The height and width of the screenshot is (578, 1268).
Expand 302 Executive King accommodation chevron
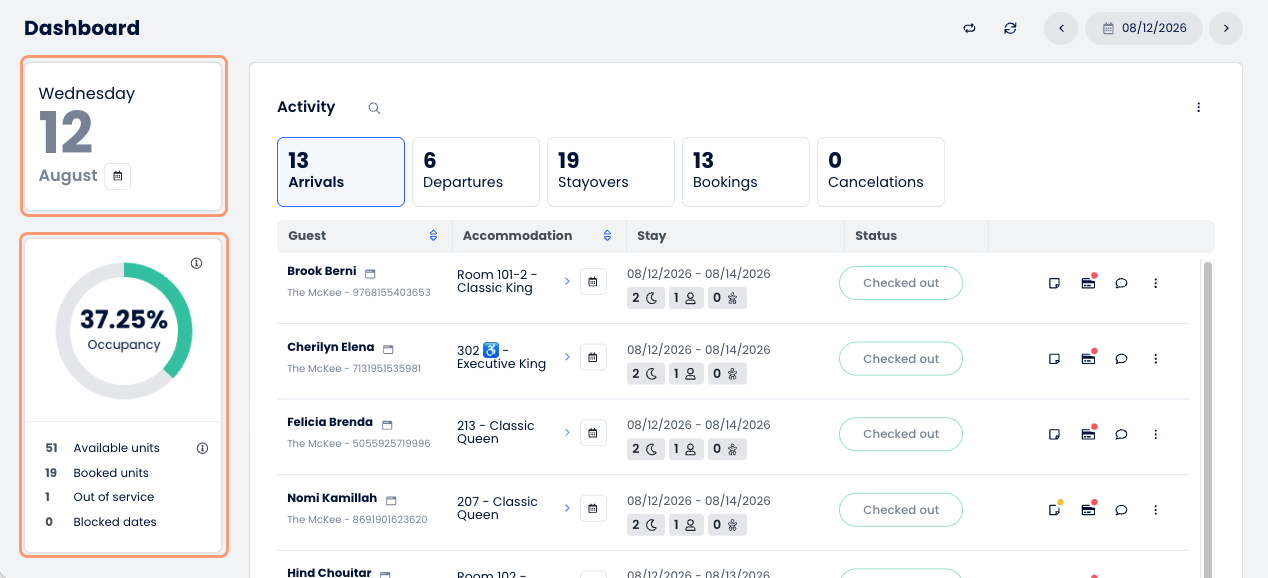click(x=567, y=357)
